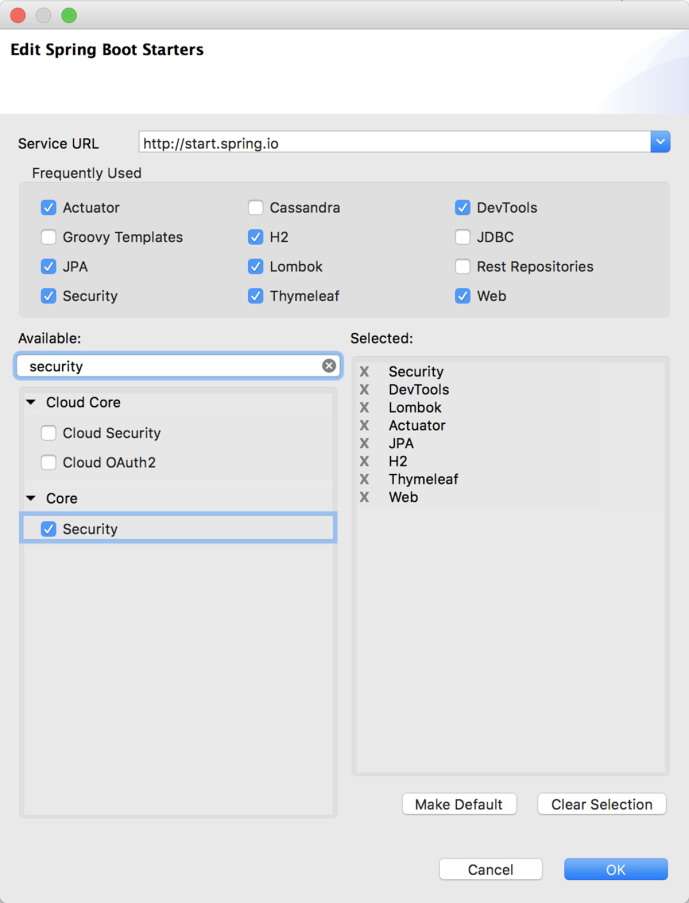Confirm with the OK button
The height and width of the screenshot is (903, 689).
coord(616,869)
